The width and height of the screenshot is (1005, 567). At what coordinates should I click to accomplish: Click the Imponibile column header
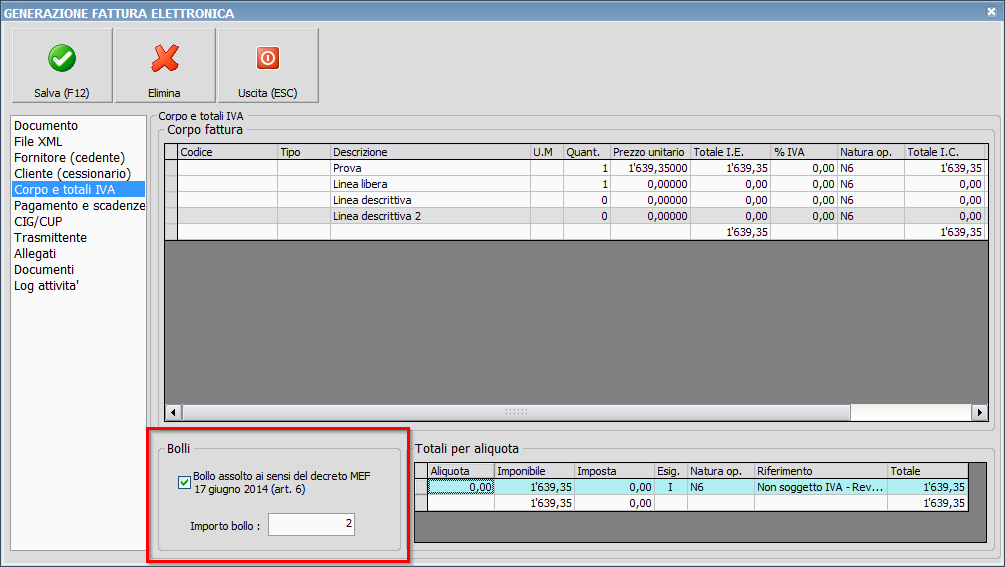(534, 471)
